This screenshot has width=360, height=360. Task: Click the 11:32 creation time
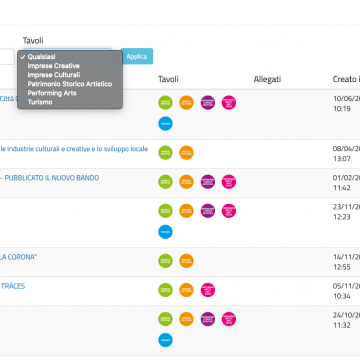click(x=342, y=325)
